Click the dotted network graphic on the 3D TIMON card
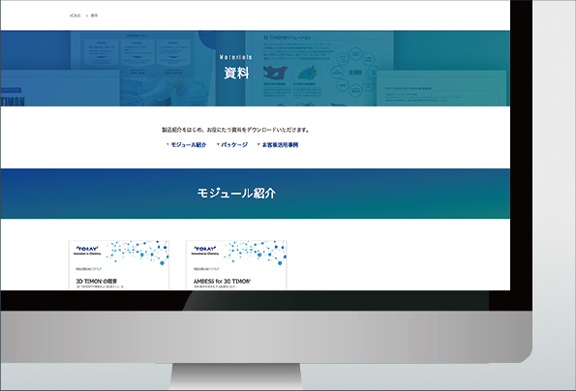Screen dimensions: 576x391 pos(140,252)
